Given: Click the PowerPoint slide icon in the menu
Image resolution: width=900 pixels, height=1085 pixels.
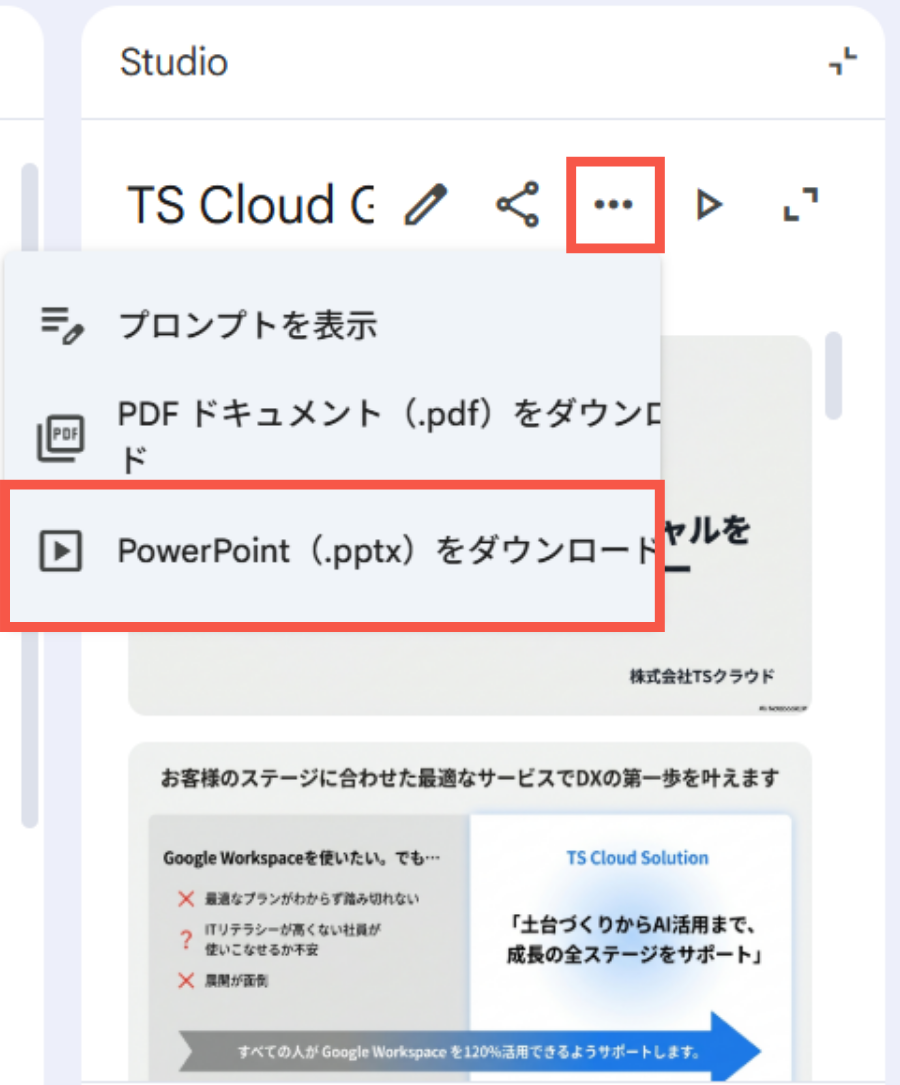Looking at the screenshot, I should pos(60,551).
